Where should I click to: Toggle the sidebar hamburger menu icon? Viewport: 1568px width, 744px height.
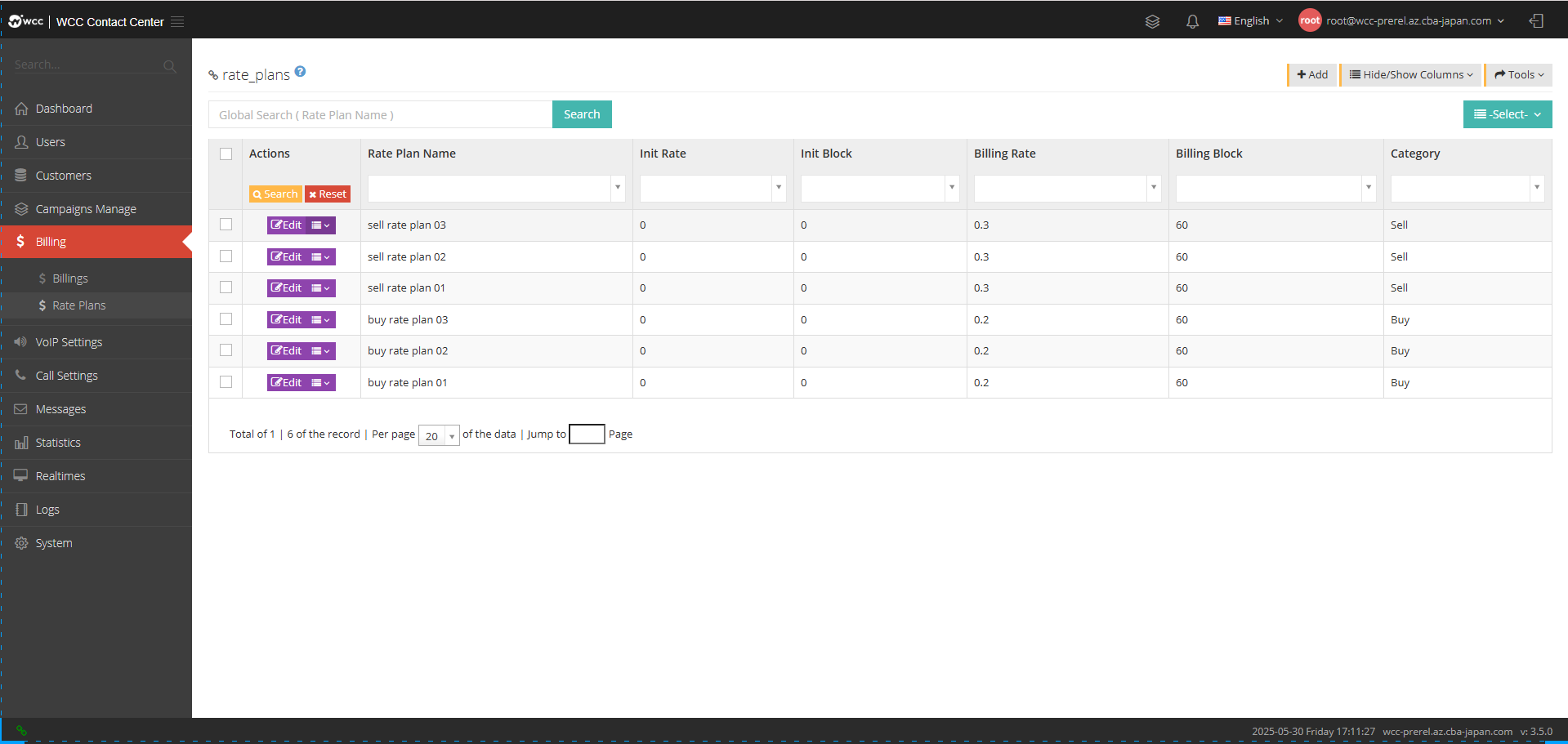coord(177,22)
